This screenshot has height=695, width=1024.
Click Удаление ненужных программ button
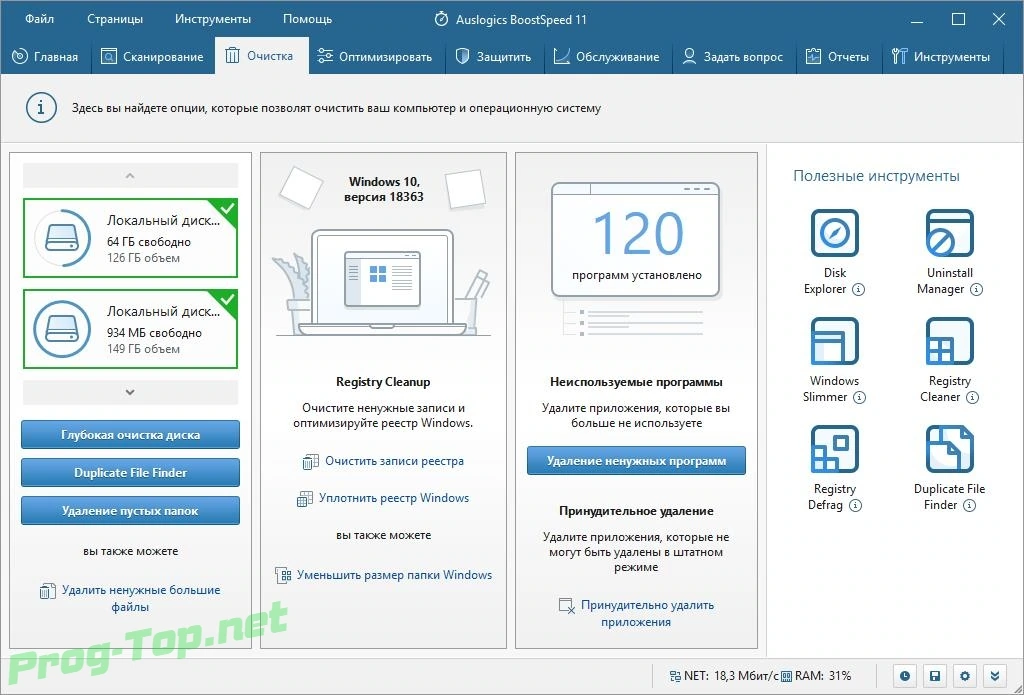click(636, 461)
